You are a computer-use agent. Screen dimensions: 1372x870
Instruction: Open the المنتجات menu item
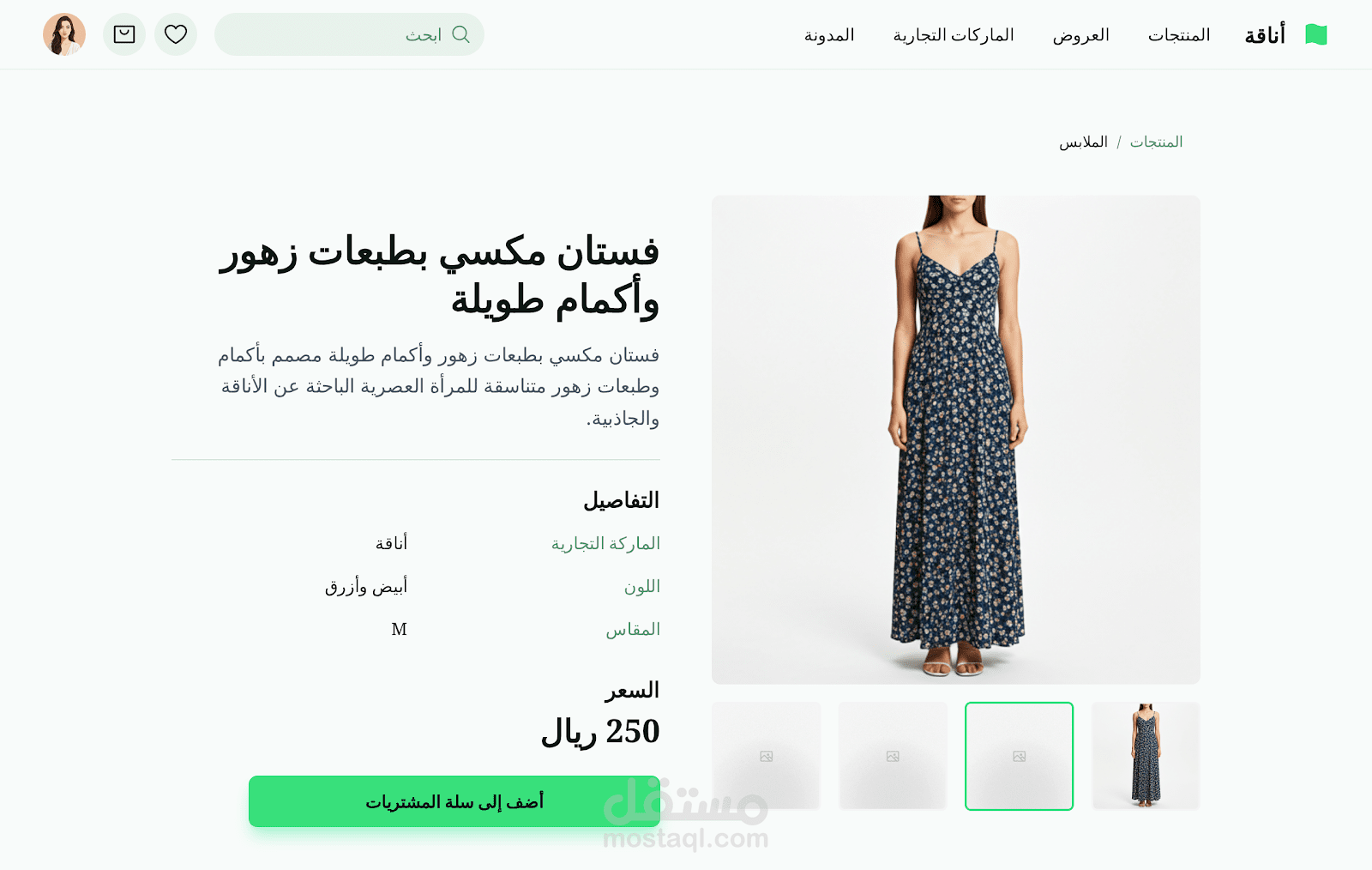1179,35
